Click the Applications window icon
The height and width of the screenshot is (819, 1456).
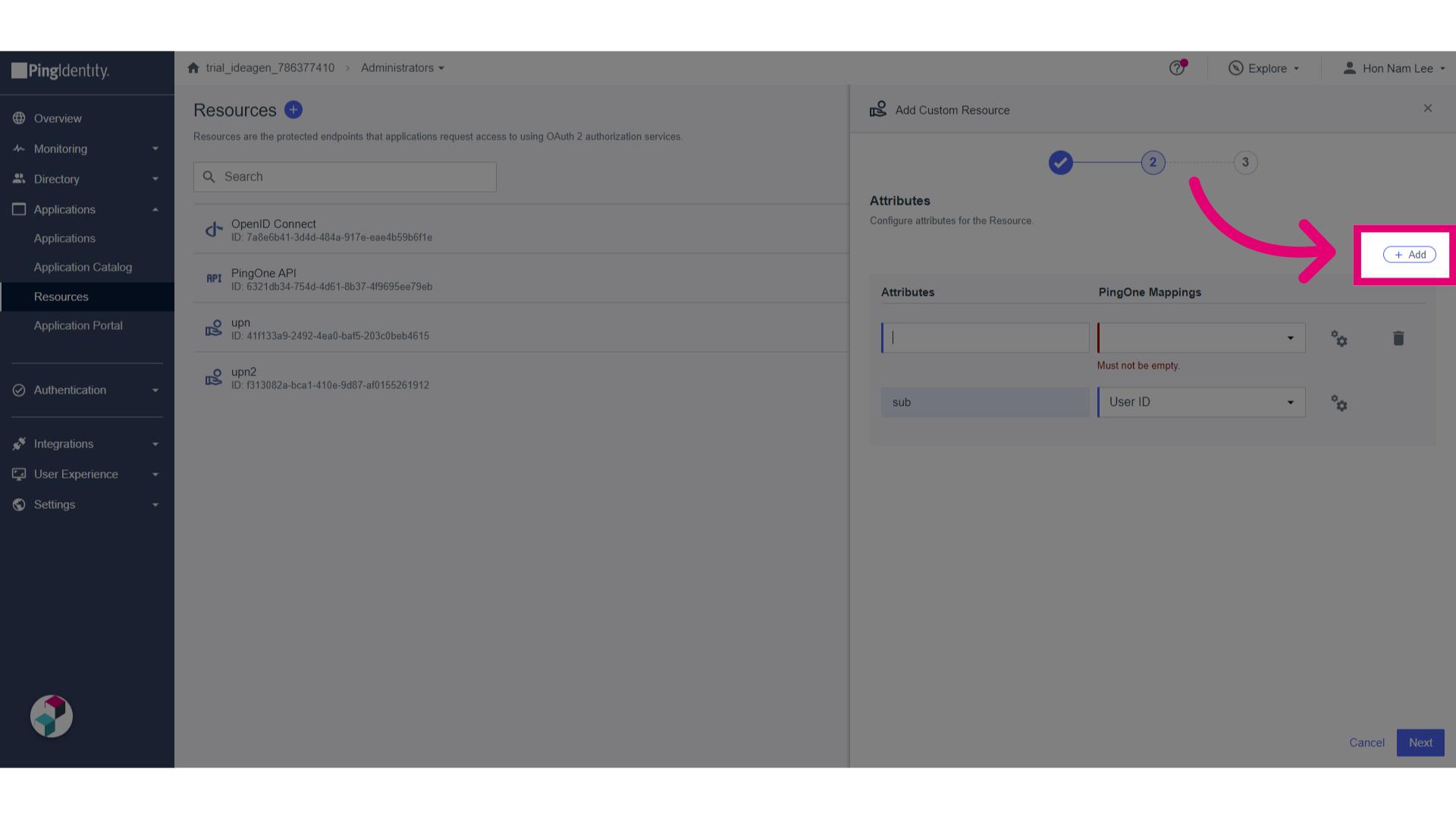click(x=19, y=209)
